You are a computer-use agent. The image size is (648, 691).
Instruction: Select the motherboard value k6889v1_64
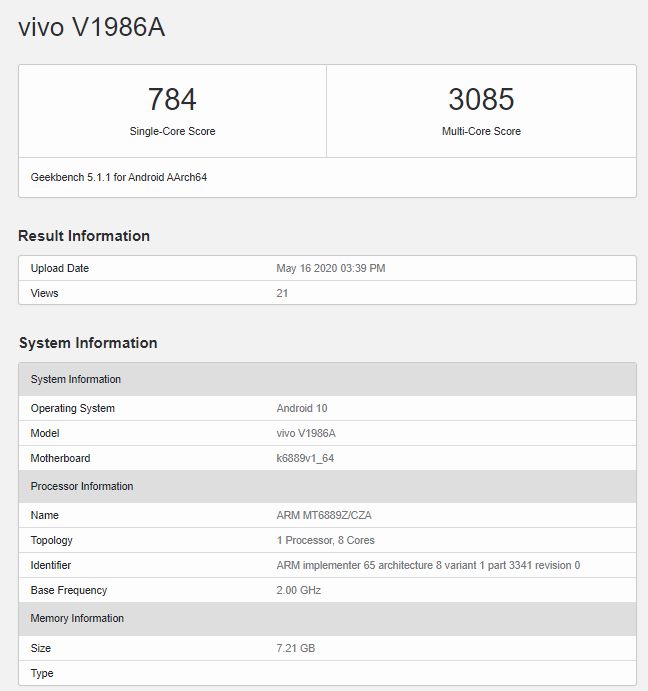pyautogui.click(x=307, y=458)
